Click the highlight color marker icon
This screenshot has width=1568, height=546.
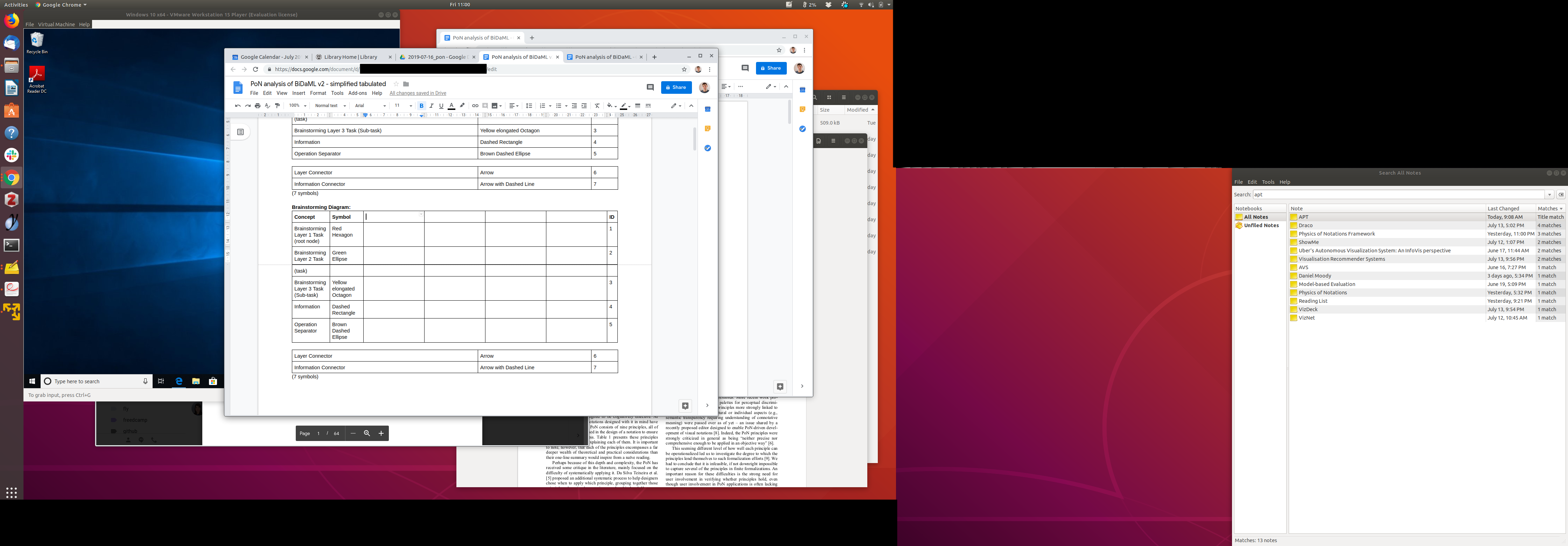(x=462, y=106)
